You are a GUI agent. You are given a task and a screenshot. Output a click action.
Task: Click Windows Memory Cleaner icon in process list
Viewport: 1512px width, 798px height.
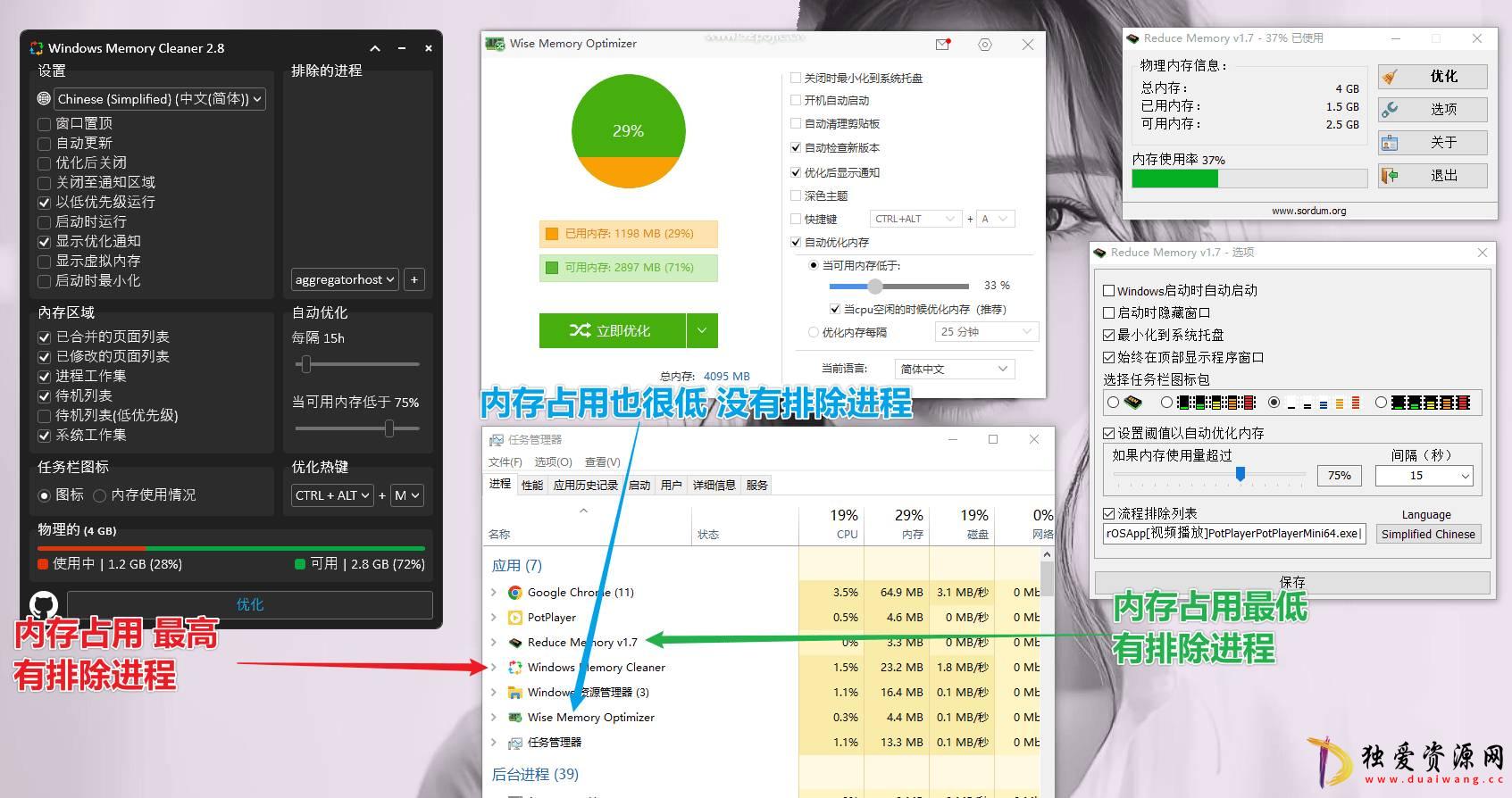point(514,668)
